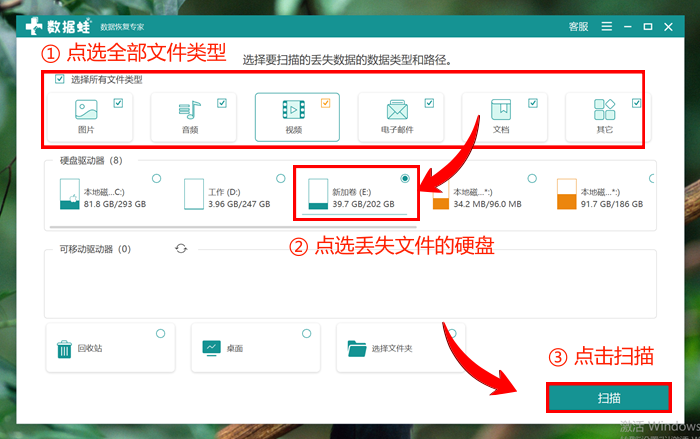The height and width of the screenshot is (439, 700).
Task: Click the horizontal drive list scrollbar
Action: point(233,227)
